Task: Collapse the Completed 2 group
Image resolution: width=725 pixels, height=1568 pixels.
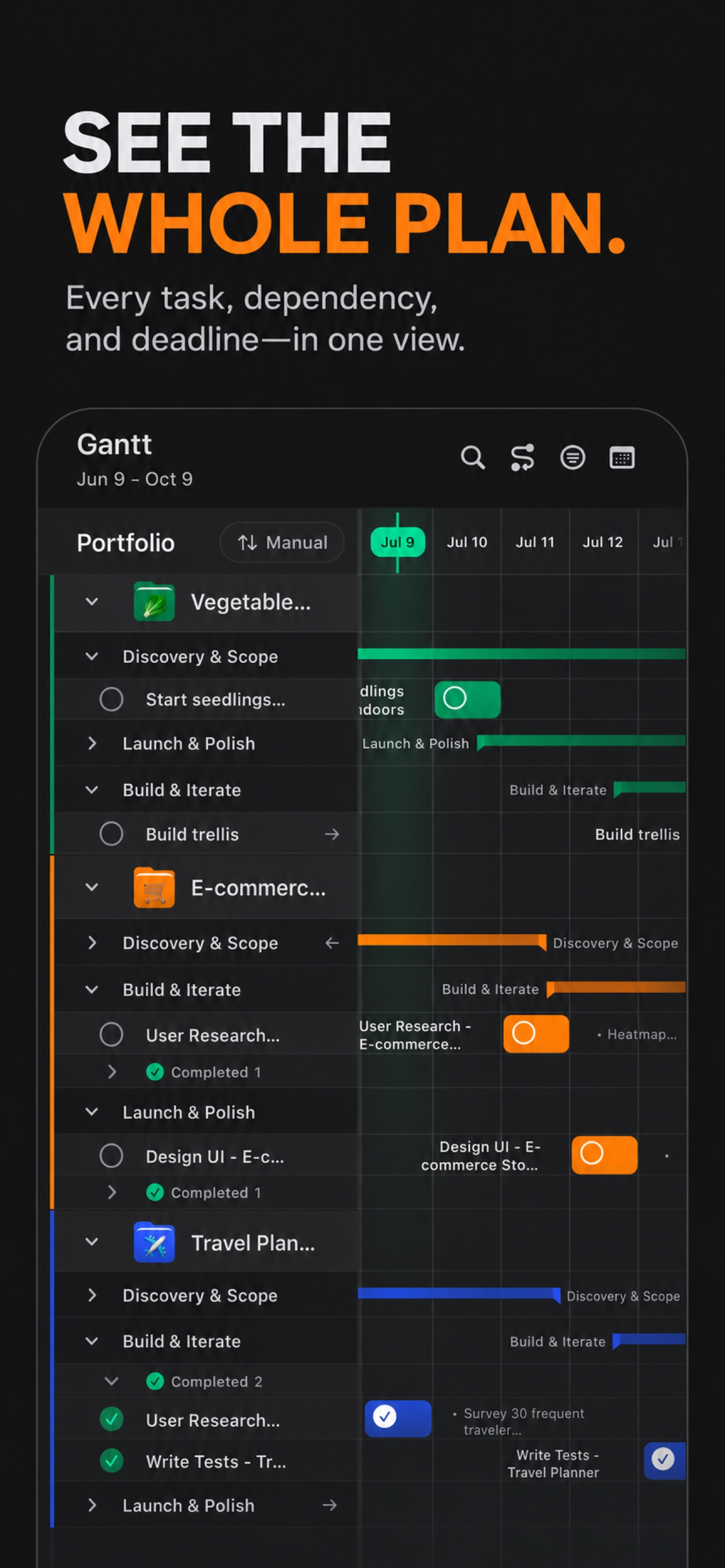Action: [111, 1381]
